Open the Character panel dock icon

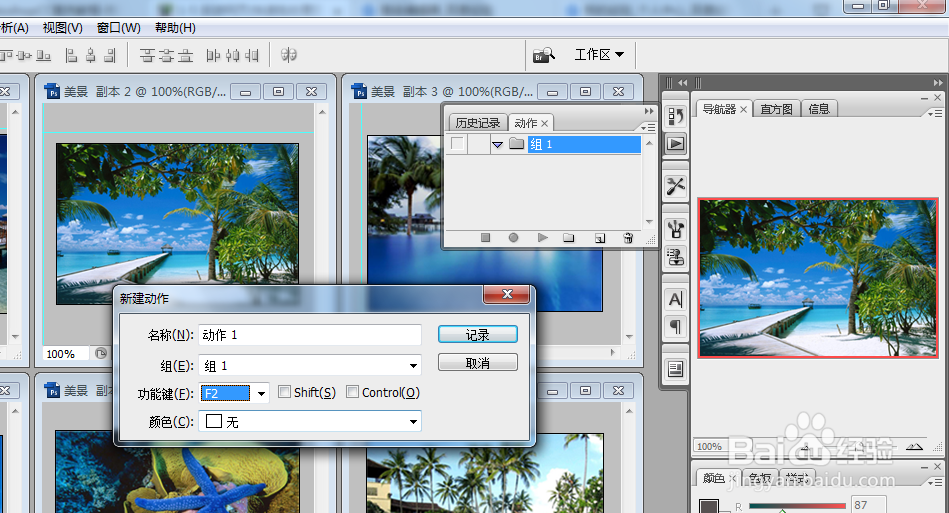pos(675,299)
